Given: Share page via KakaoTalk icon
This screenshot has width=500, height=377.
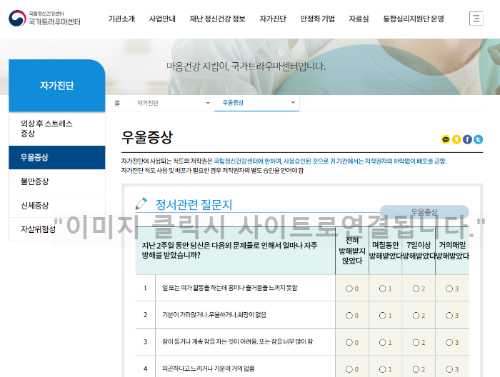Looking at the screenshot, I should [x=445, y=139].
